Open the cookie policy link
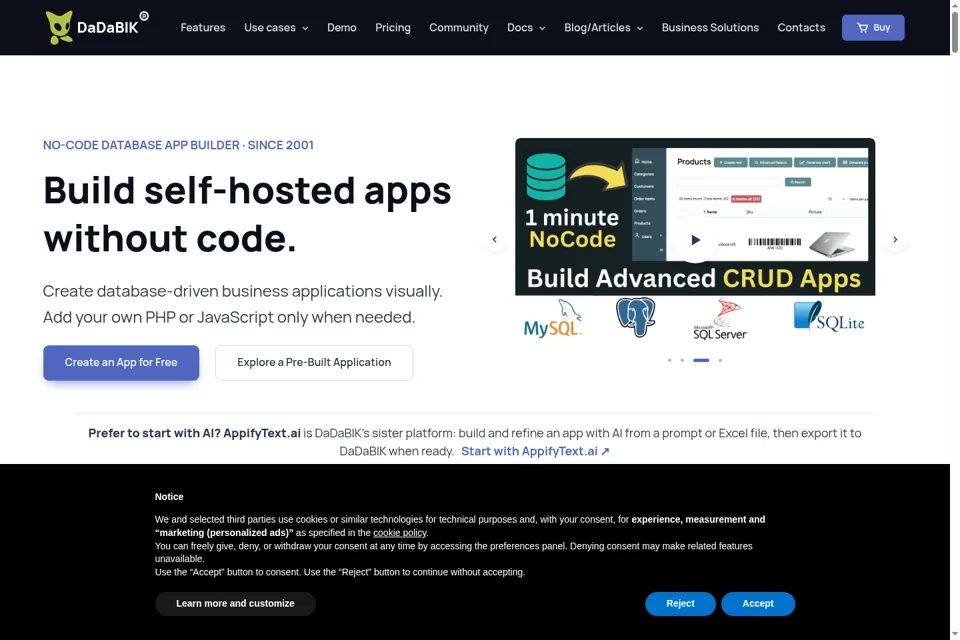The height and width of the screenshot is (640, 960). tap(400, 533)
